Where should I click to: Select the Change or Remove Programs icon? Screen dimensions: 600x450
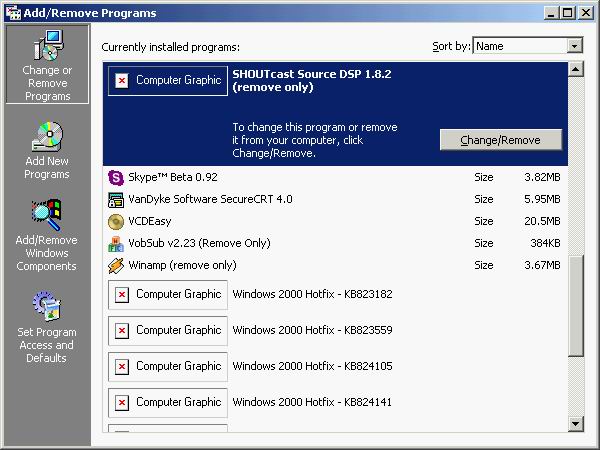tap(48, 46)
